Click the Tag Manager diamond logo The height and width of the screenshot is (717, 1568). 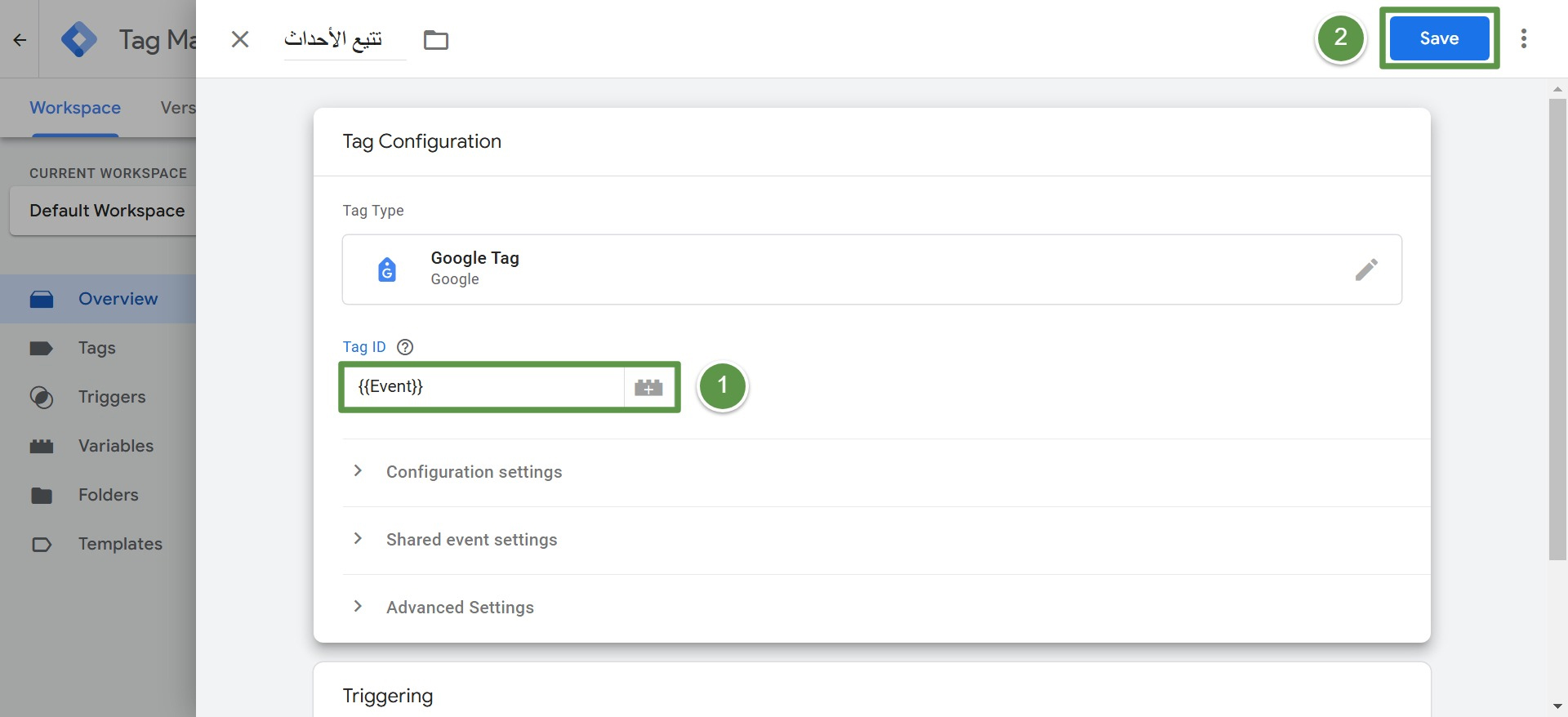(79, 39)
